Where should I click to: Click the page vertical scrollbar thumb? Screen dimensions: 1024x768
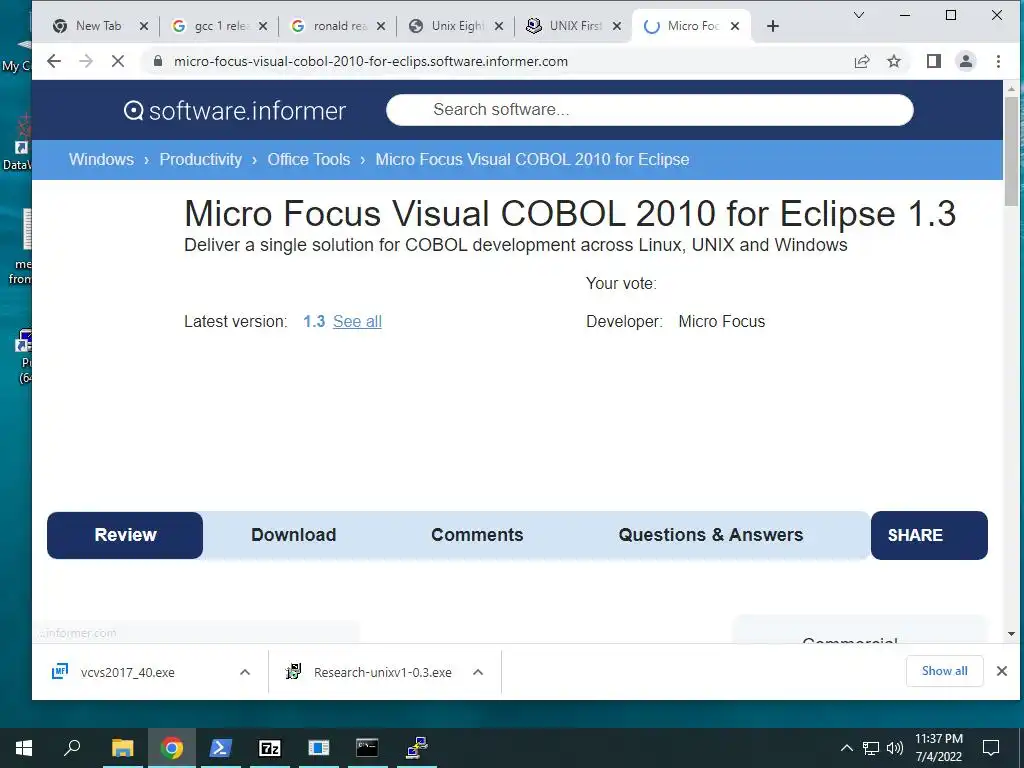pyautogui.click(x=1011, y=152)
